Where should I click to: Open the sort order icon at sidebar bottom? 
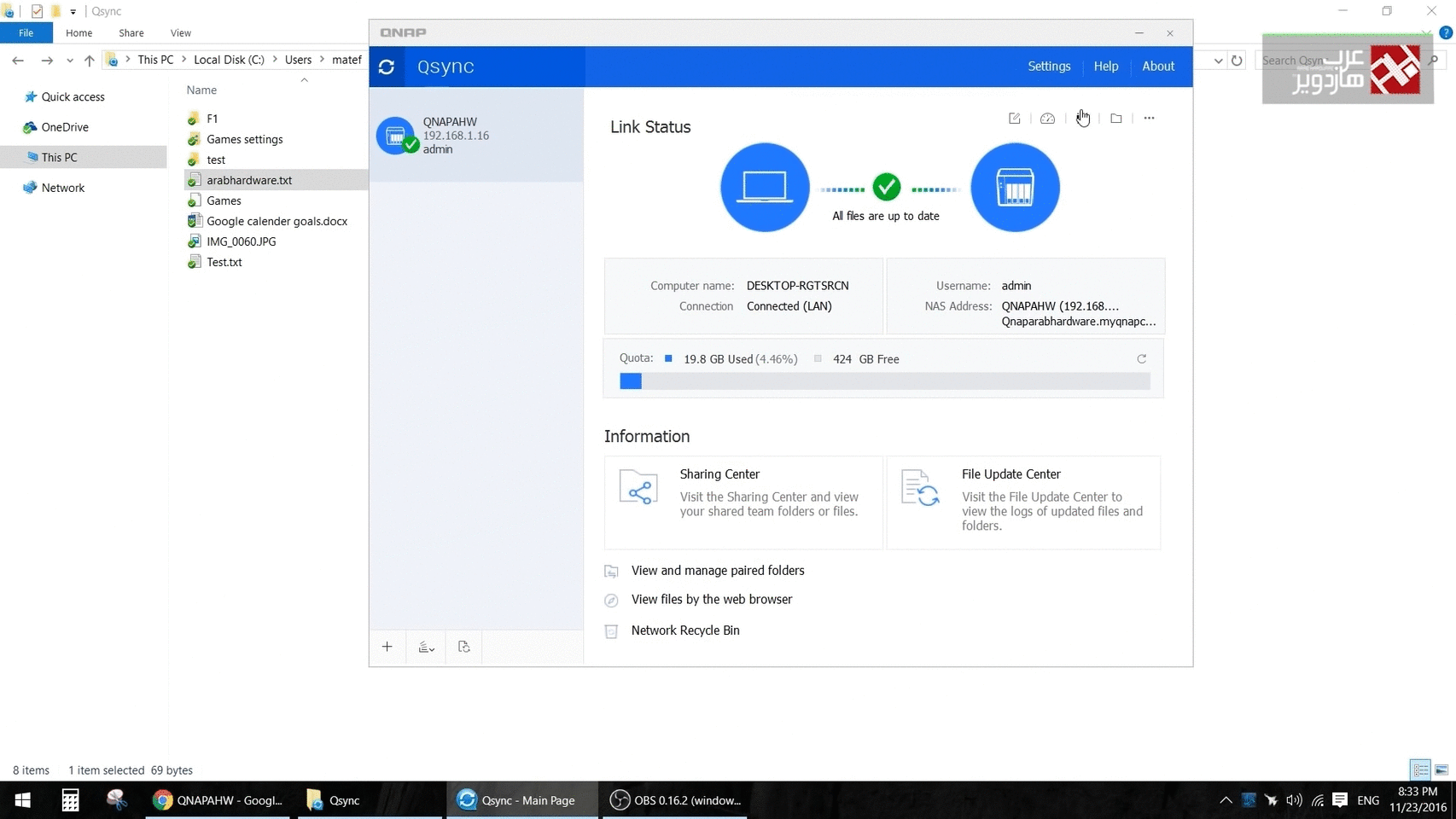(x=426, y=647)
